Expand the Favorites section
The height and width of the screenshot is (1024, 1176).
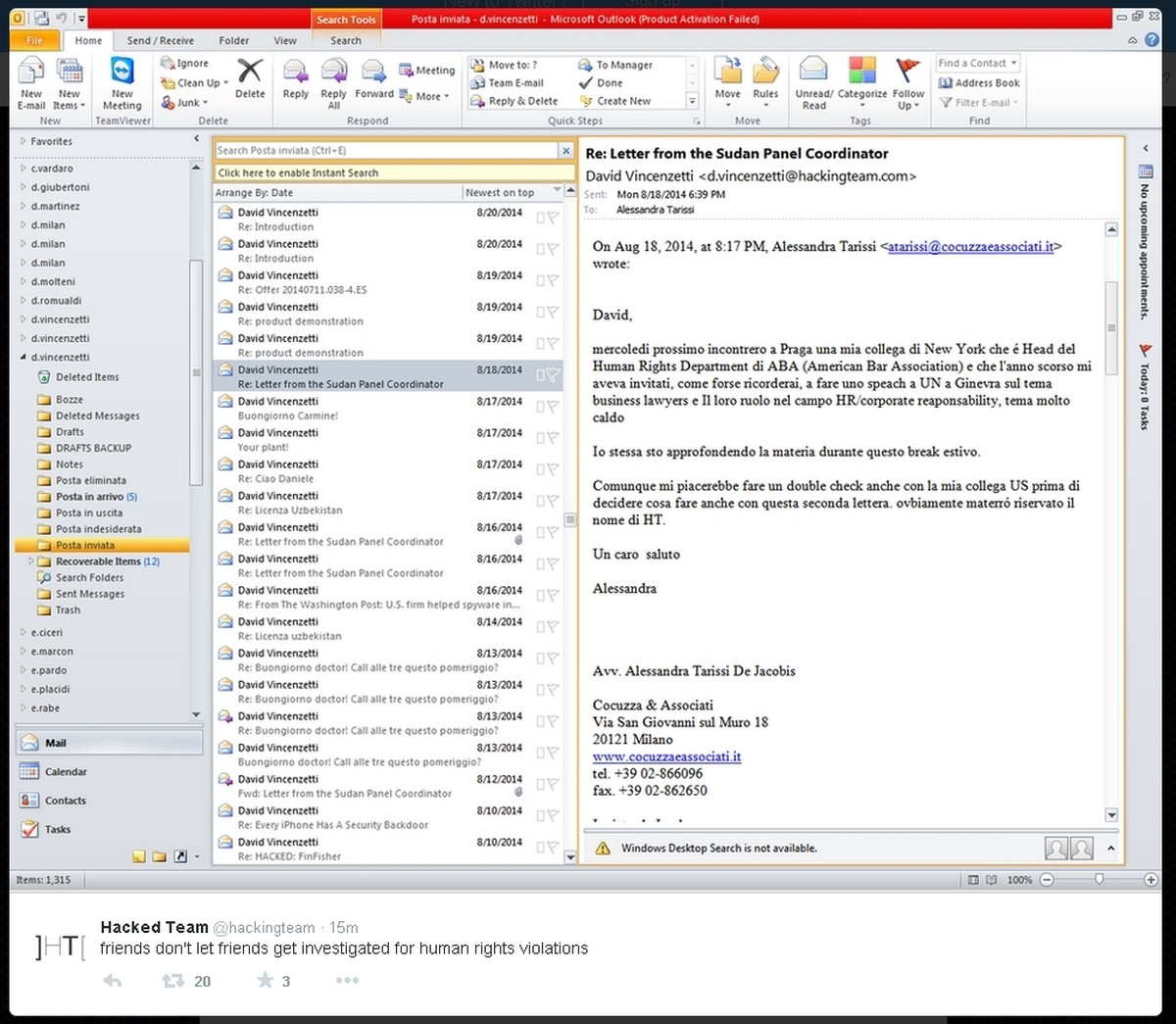[x=24, y=141]
